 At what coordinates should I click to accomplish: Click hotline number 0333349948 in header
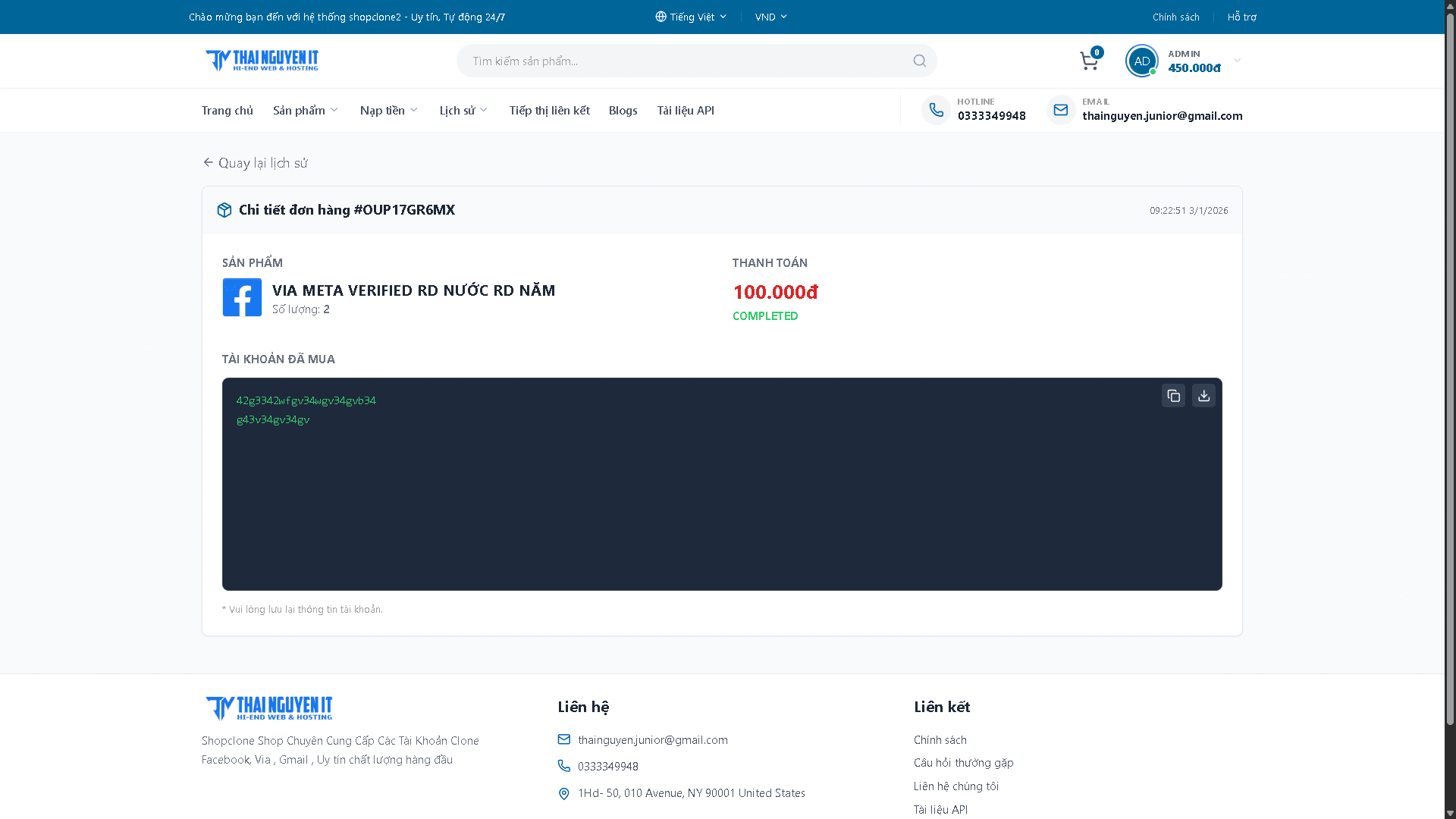click(992, 116)
